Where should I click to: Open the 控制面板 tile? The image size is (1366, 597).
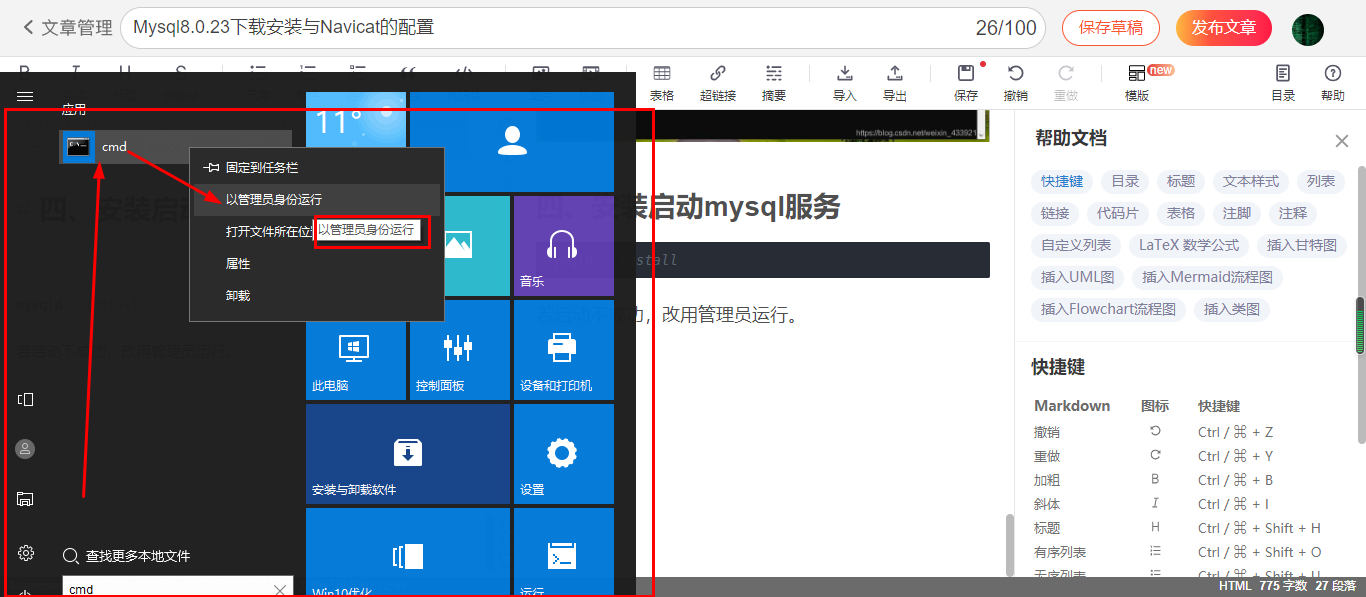point(459,349)
